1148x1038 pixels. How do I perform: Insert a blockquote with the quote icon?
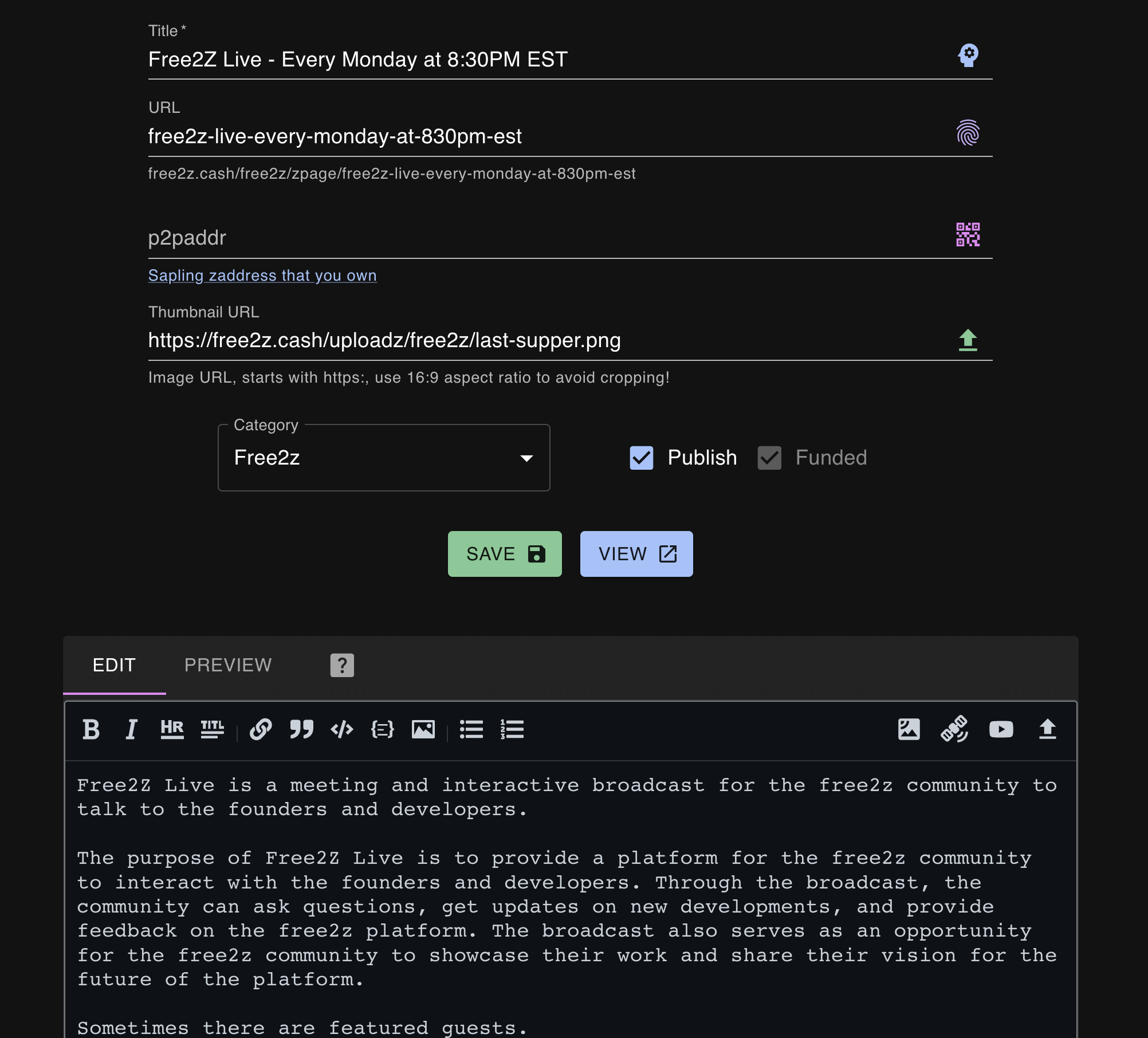point(301,730)
